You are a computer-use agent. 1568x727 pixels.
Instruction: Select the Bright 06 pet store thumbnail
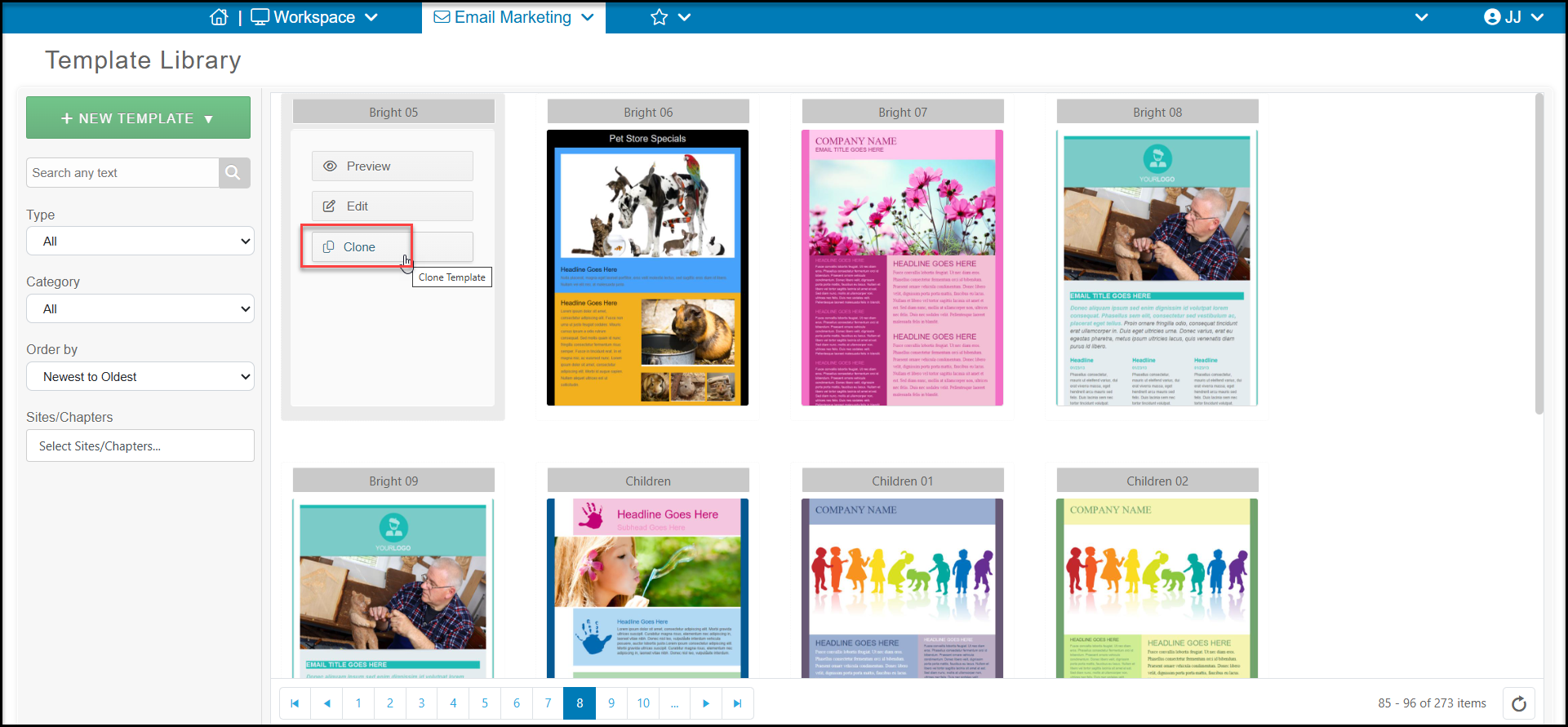point(647,268)
